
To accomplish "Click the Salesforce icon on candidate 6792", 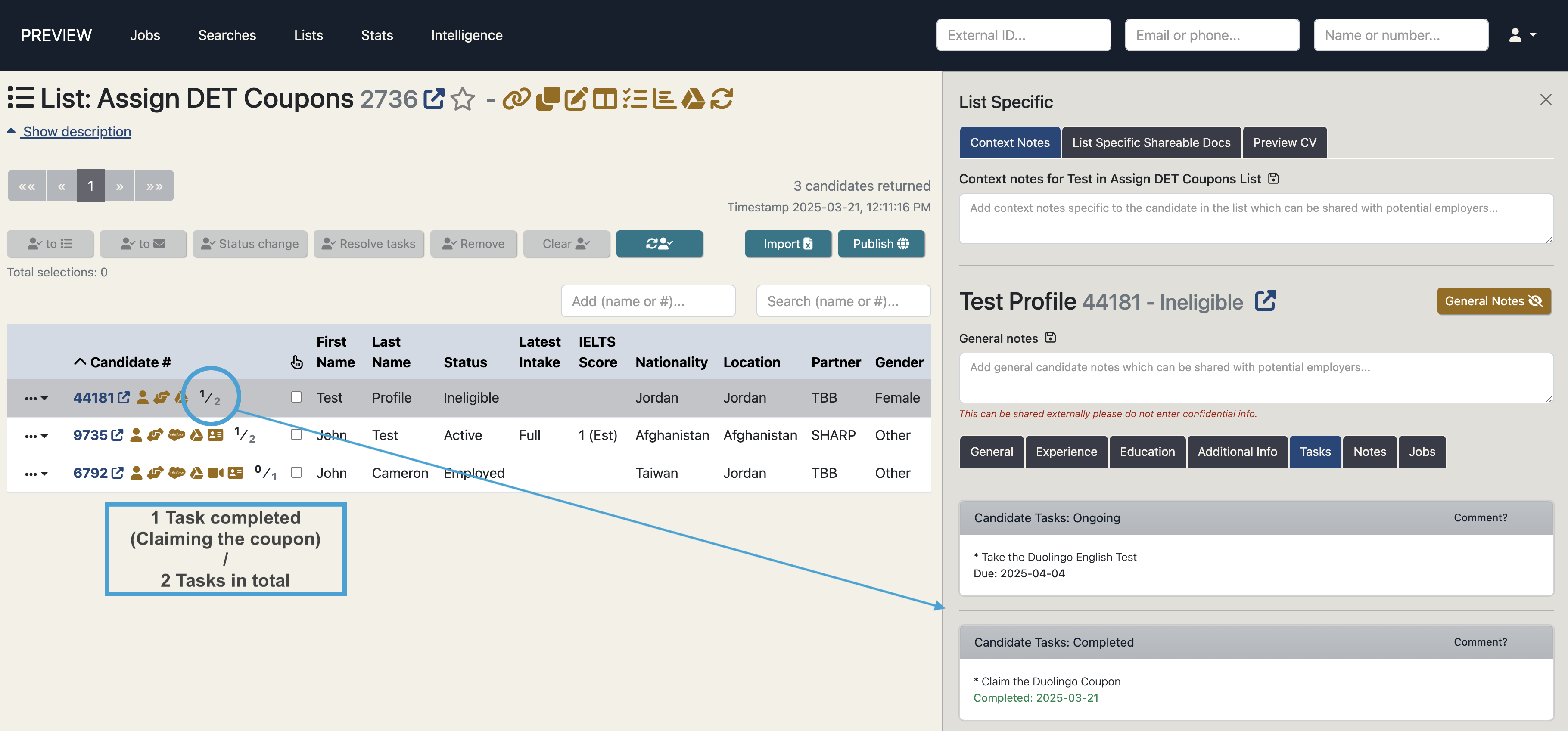I will 176,473.
